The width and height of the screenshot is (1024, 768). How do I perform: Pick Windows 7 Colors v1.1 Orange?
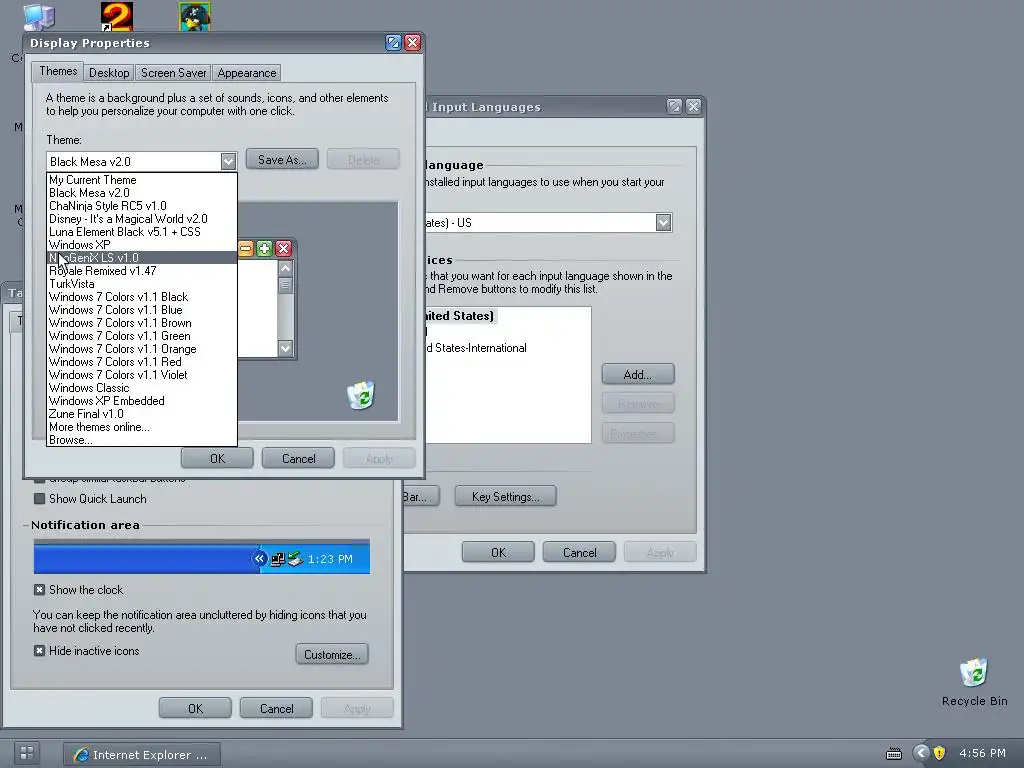(x=142, y=349)
